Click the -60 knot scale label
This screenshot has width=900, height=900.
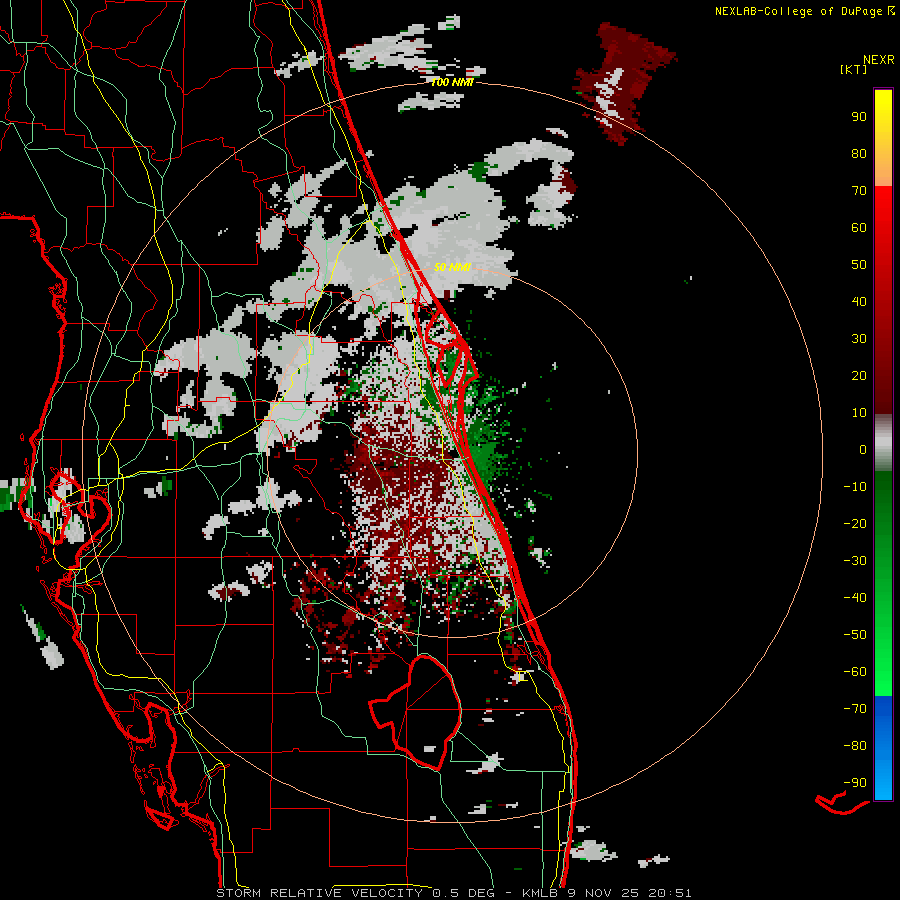(x=855, y=672)
